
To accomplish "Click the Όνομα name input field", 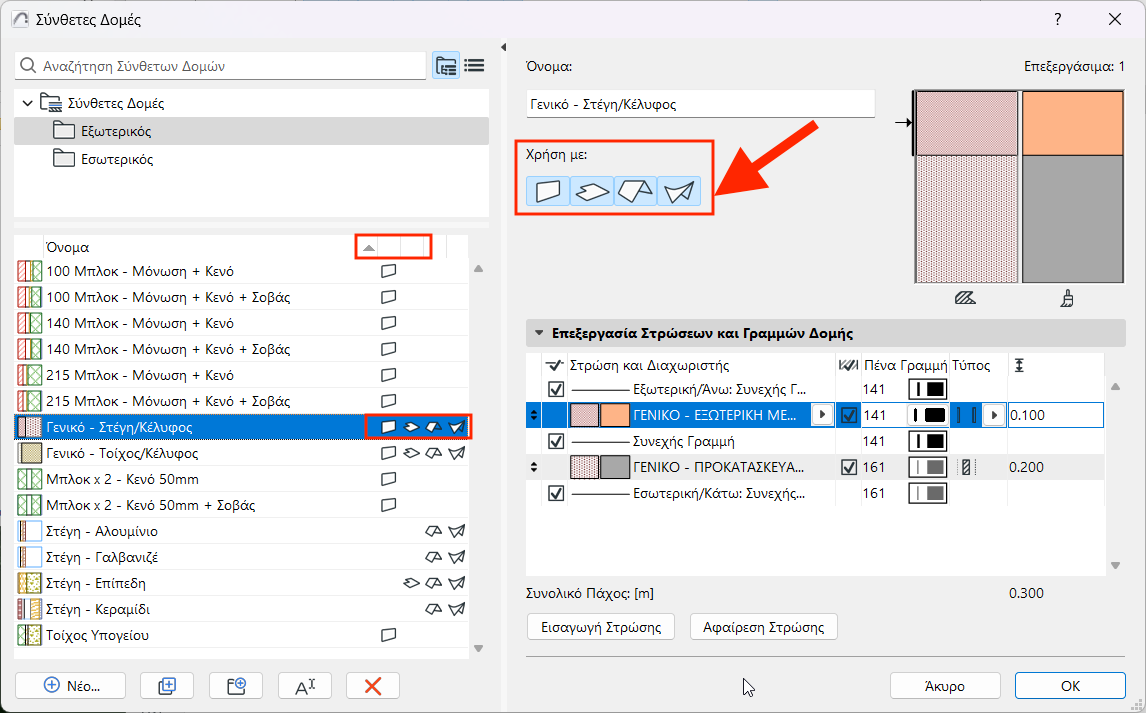I will click(x=700, y=104).
